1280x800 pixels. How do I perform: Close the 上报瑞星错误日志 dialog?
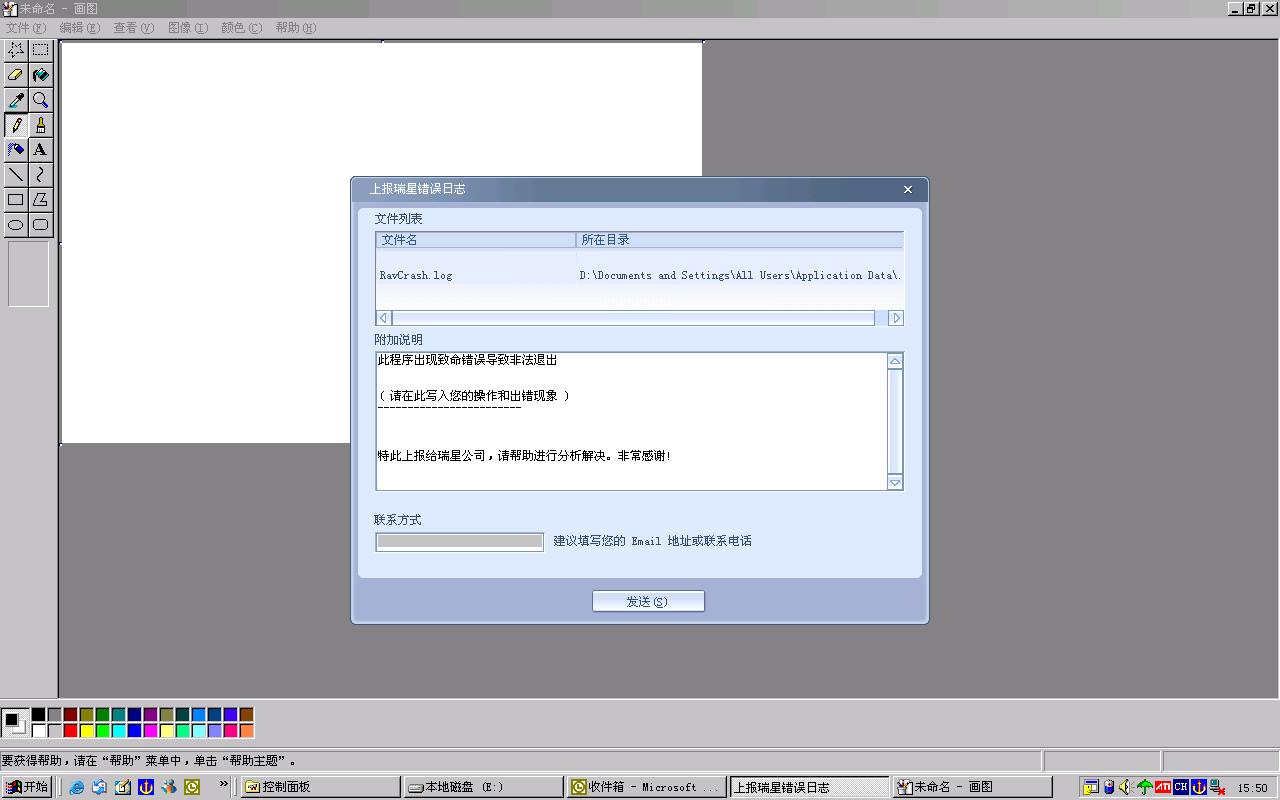point(907,189)
